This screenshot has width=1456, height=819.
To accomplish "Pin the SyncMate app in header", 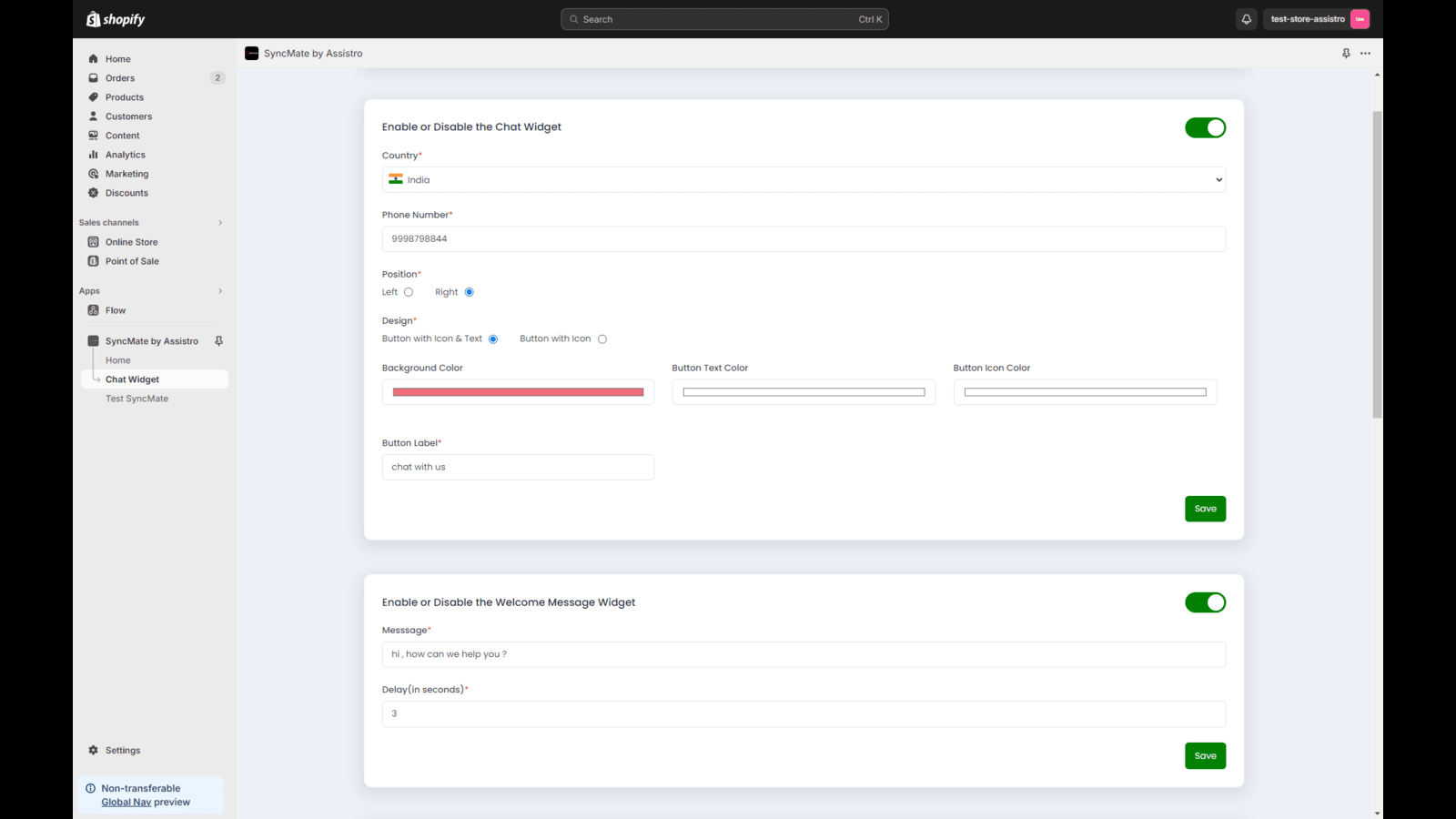I will point(1346,54).
